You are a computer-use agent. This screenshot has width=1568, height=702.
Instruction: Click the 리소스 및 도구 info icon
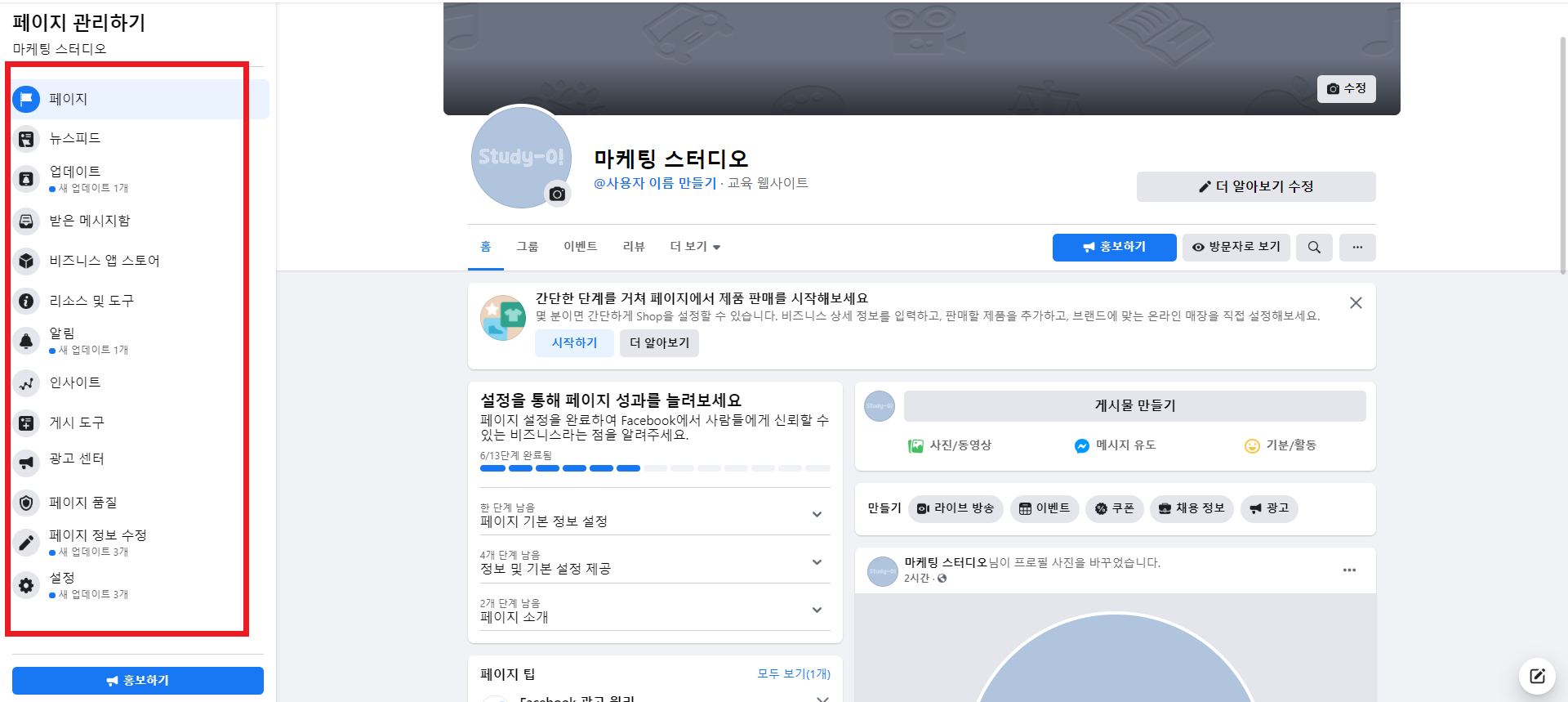26,301
